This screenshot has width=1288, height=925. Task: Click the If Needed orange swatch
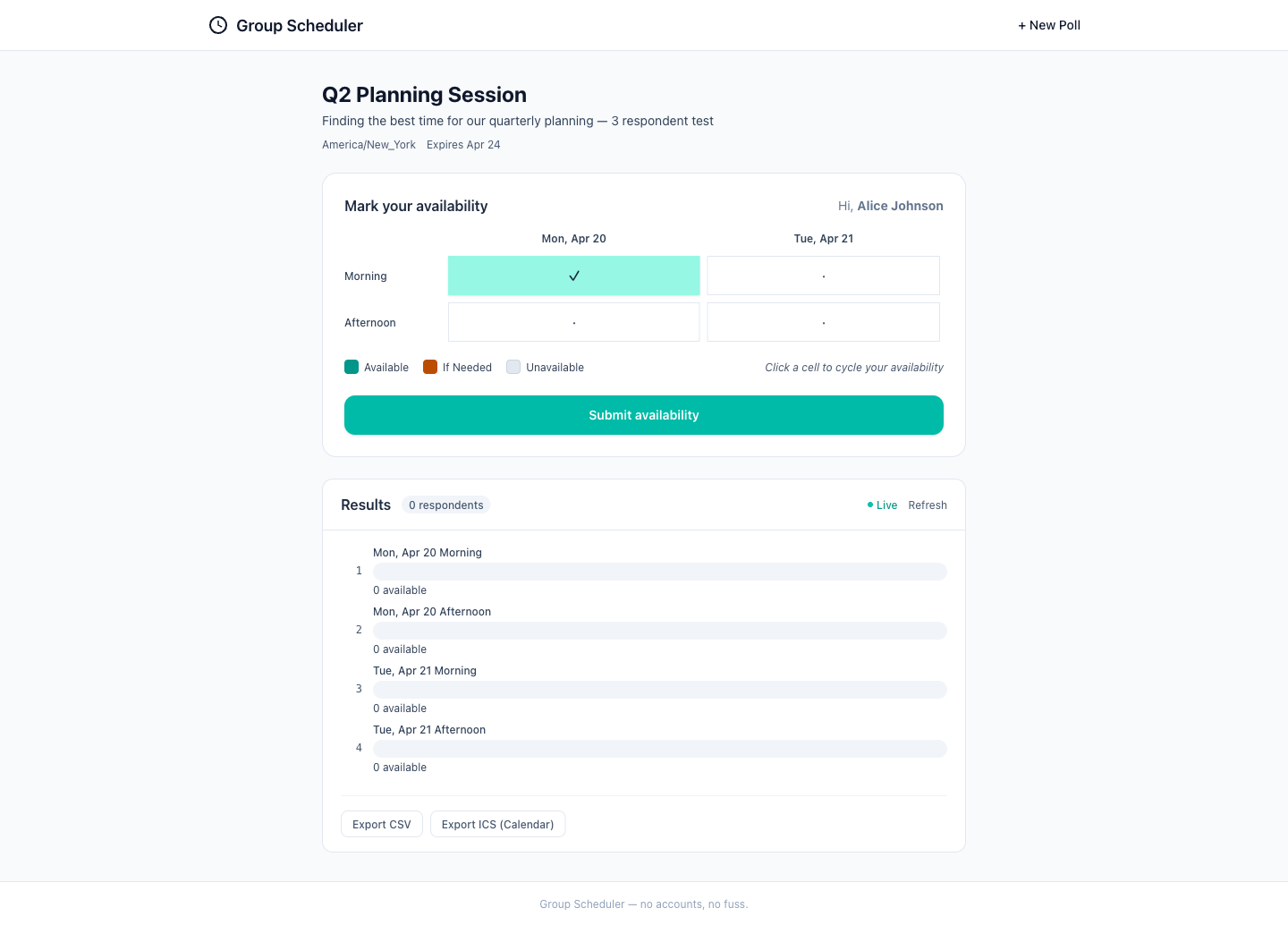point(430,367)
